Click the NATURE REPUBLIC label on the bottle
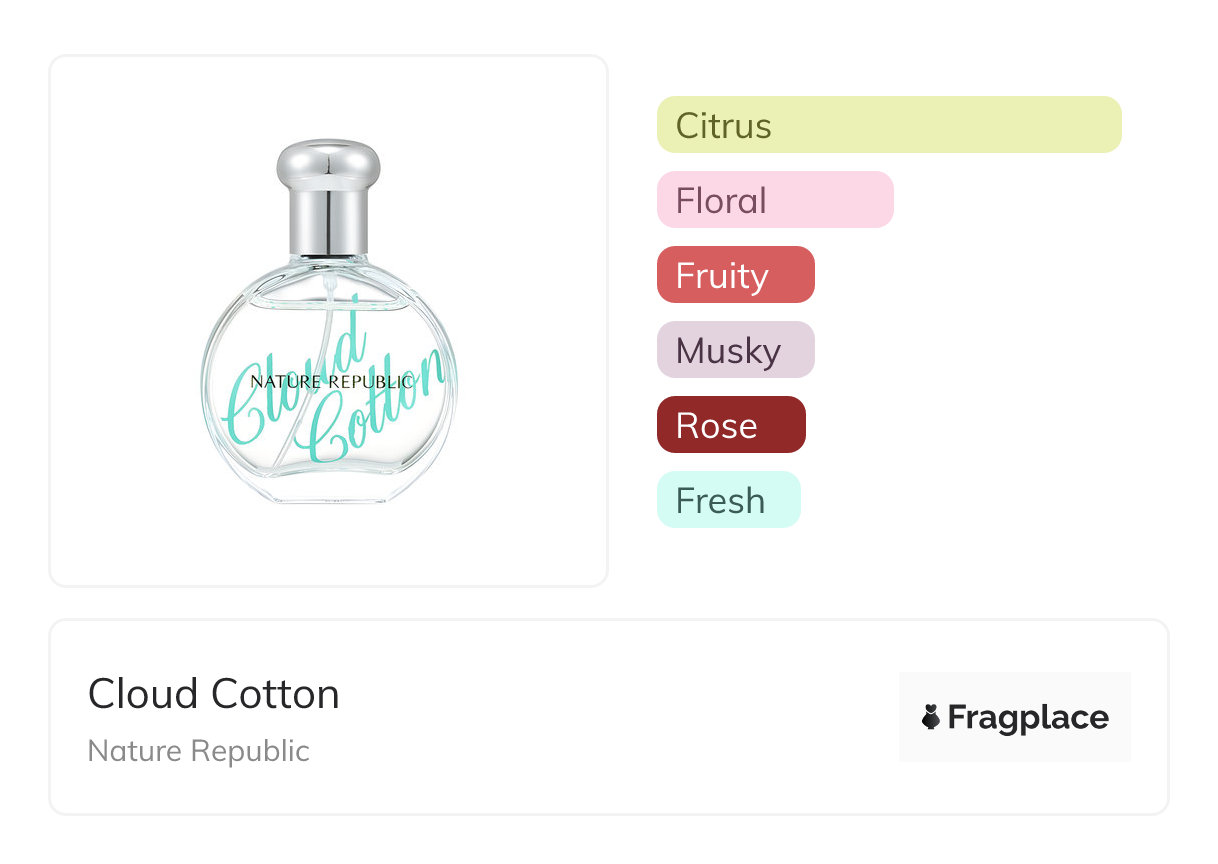This screenshot has height=864, width=1218. click(330, 382)
